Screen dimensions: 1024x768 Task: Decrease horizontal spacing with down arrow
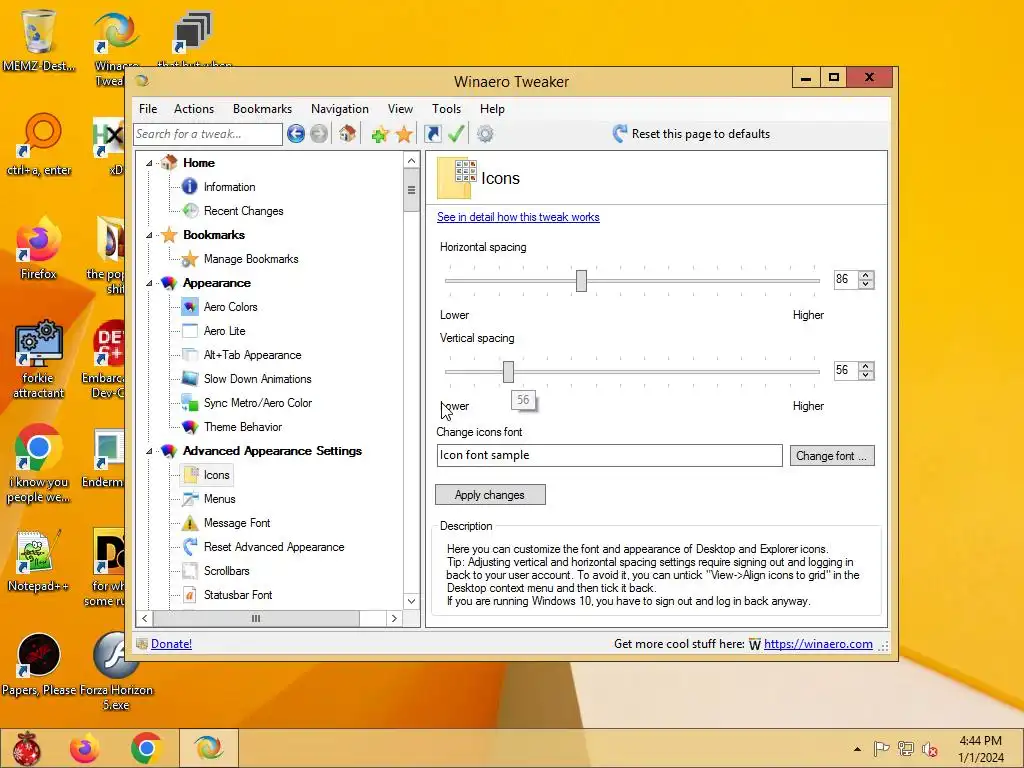click(x=866, y=284)
